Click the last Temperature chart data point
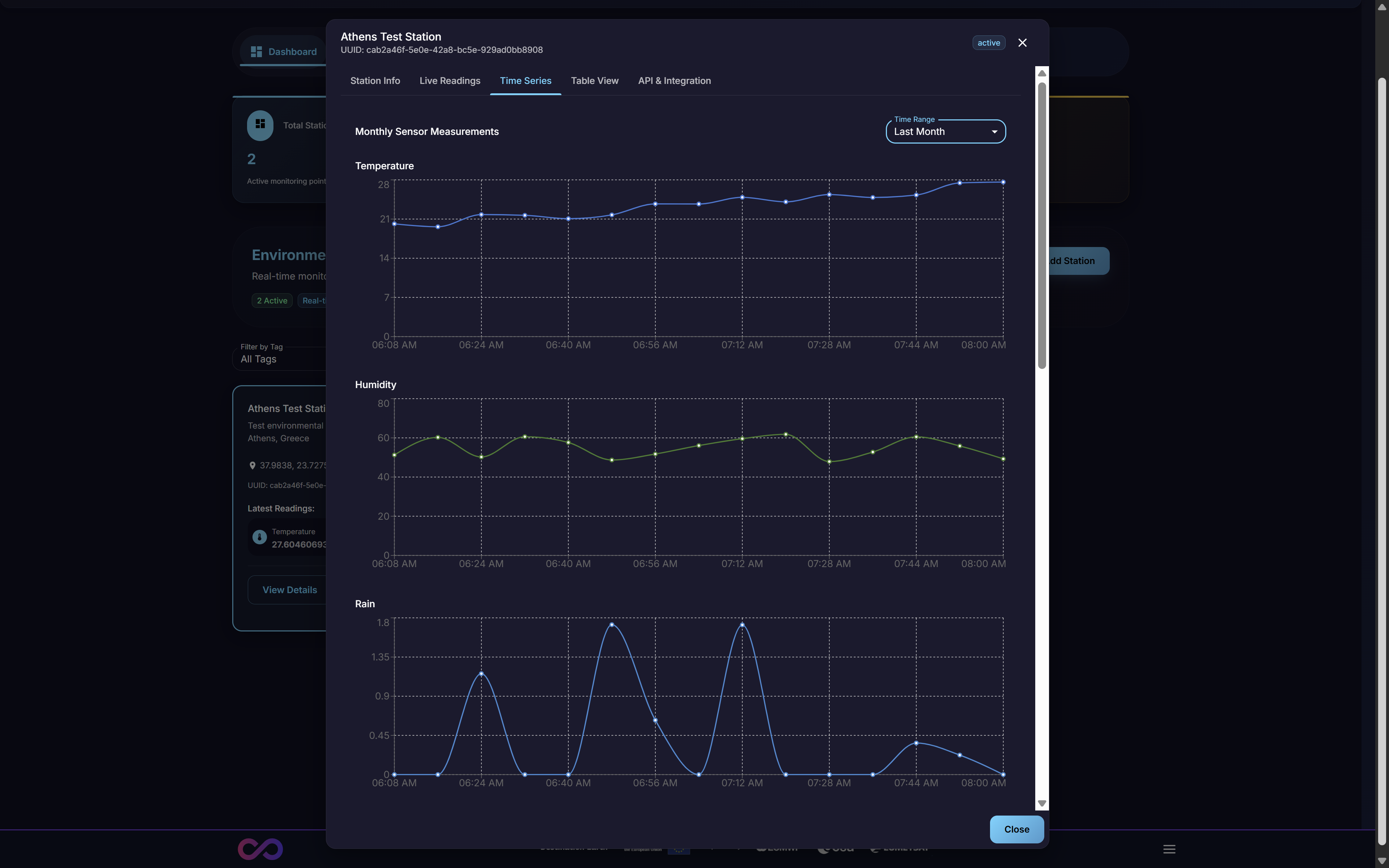This screenshot has width=1389, height=868. tap(1003, 182)
